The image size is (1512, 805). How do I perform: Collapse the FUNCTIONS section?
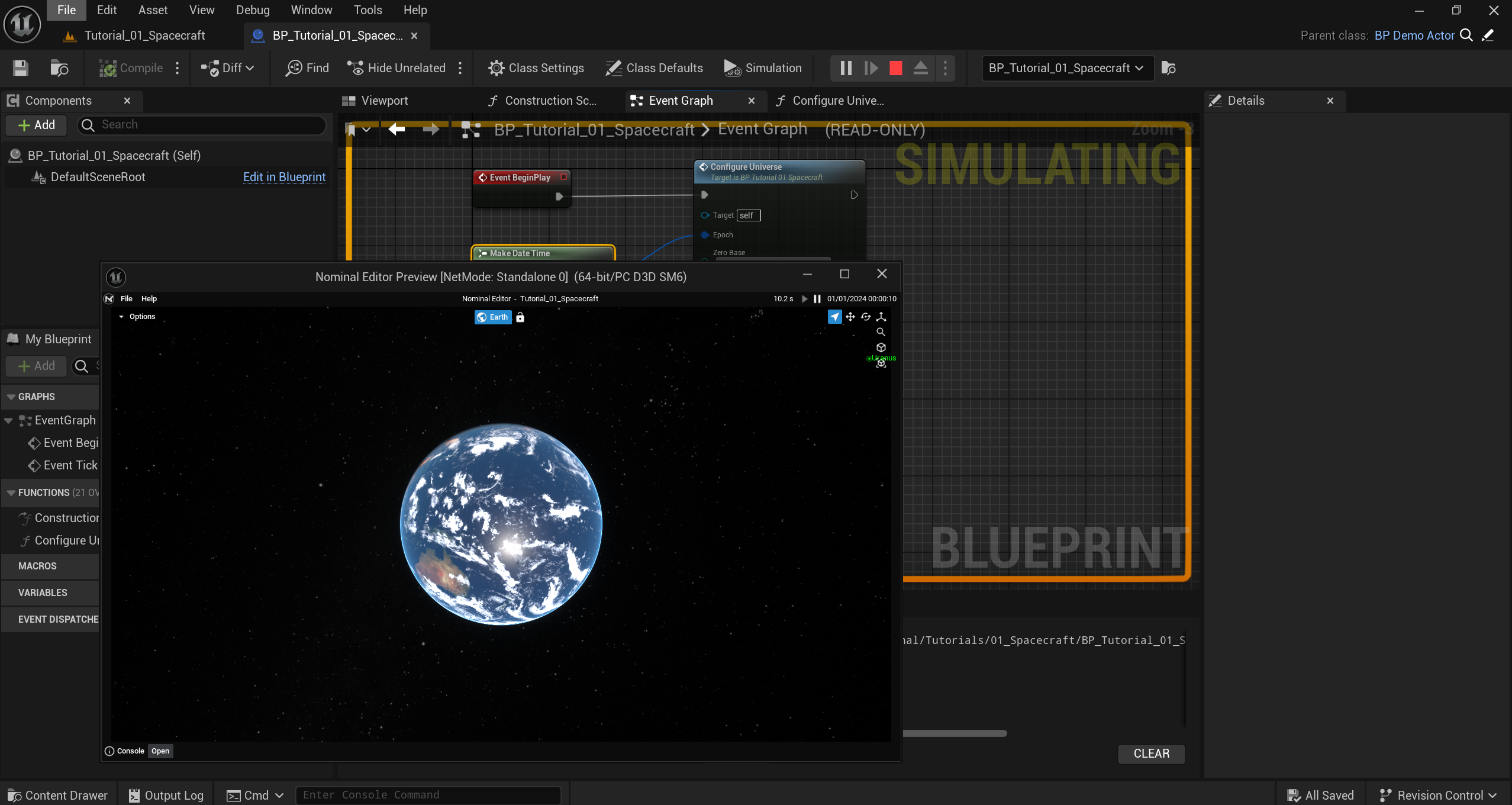point(11,492)
